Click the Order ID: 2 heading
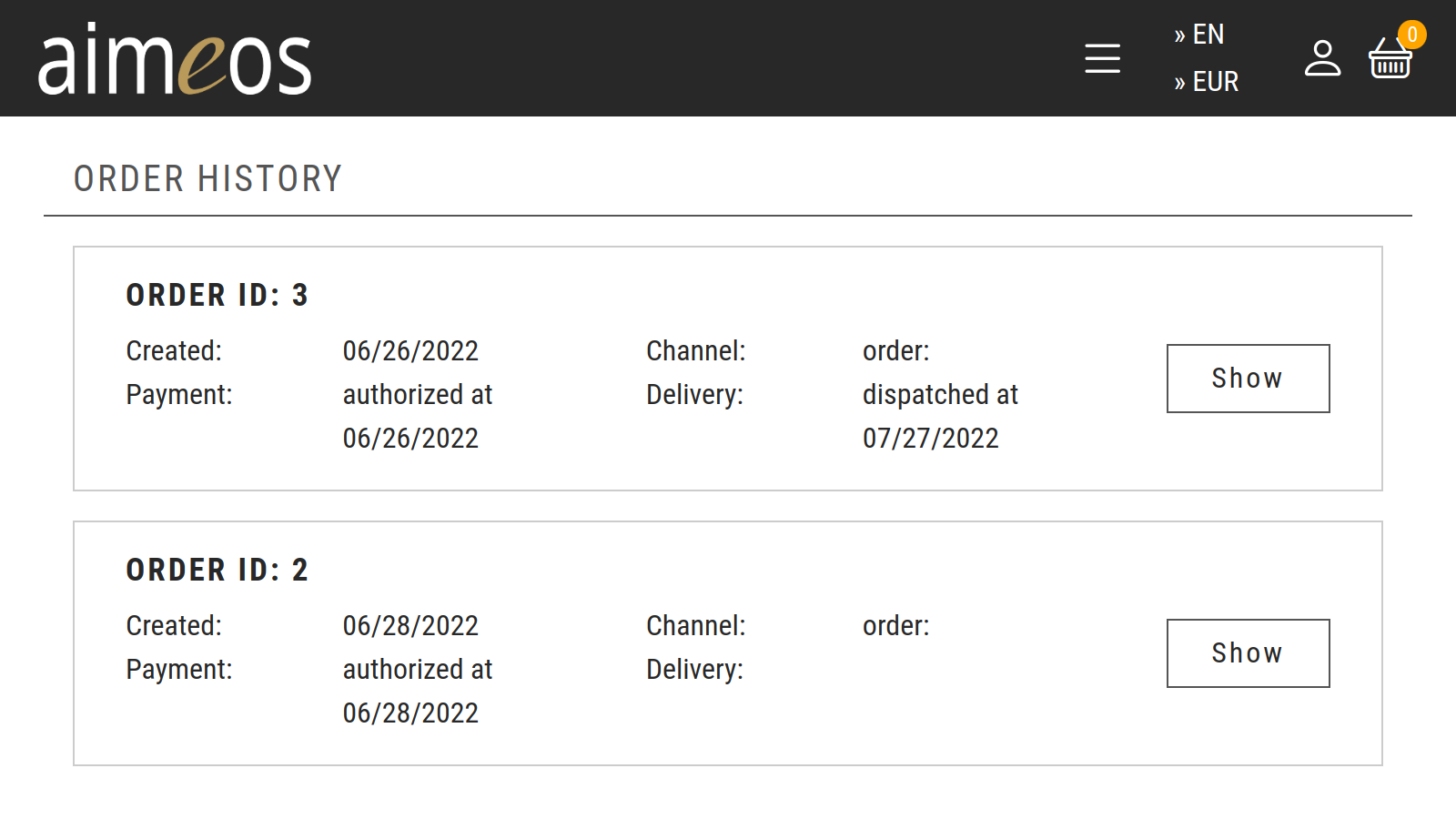The width and height of the screenshot is (1456, 819). 217,570
